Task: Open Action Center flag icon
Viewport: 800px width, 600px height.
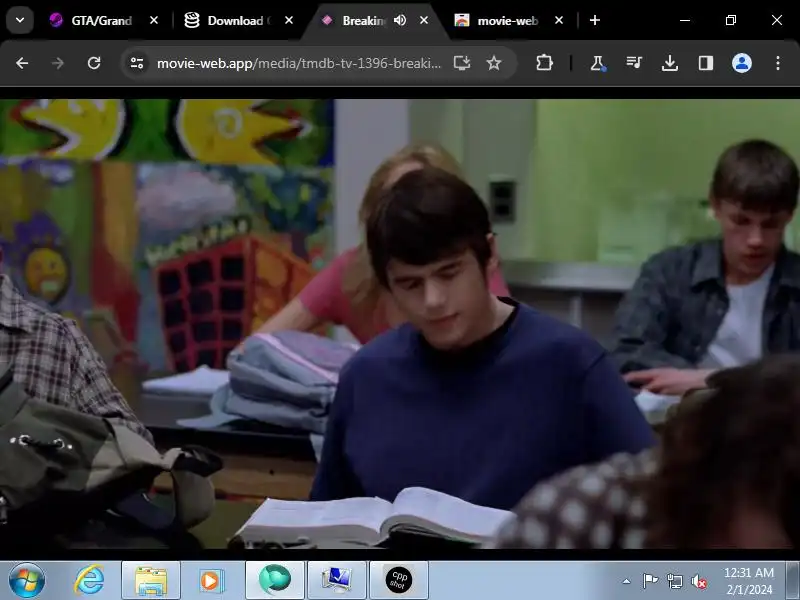Action: (x=650, y=581)
